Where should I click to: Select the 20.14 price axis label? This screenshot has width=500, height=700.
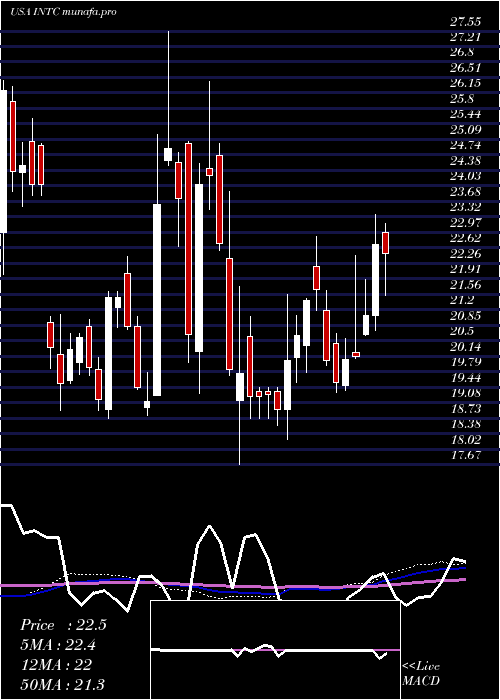point(465,347)
